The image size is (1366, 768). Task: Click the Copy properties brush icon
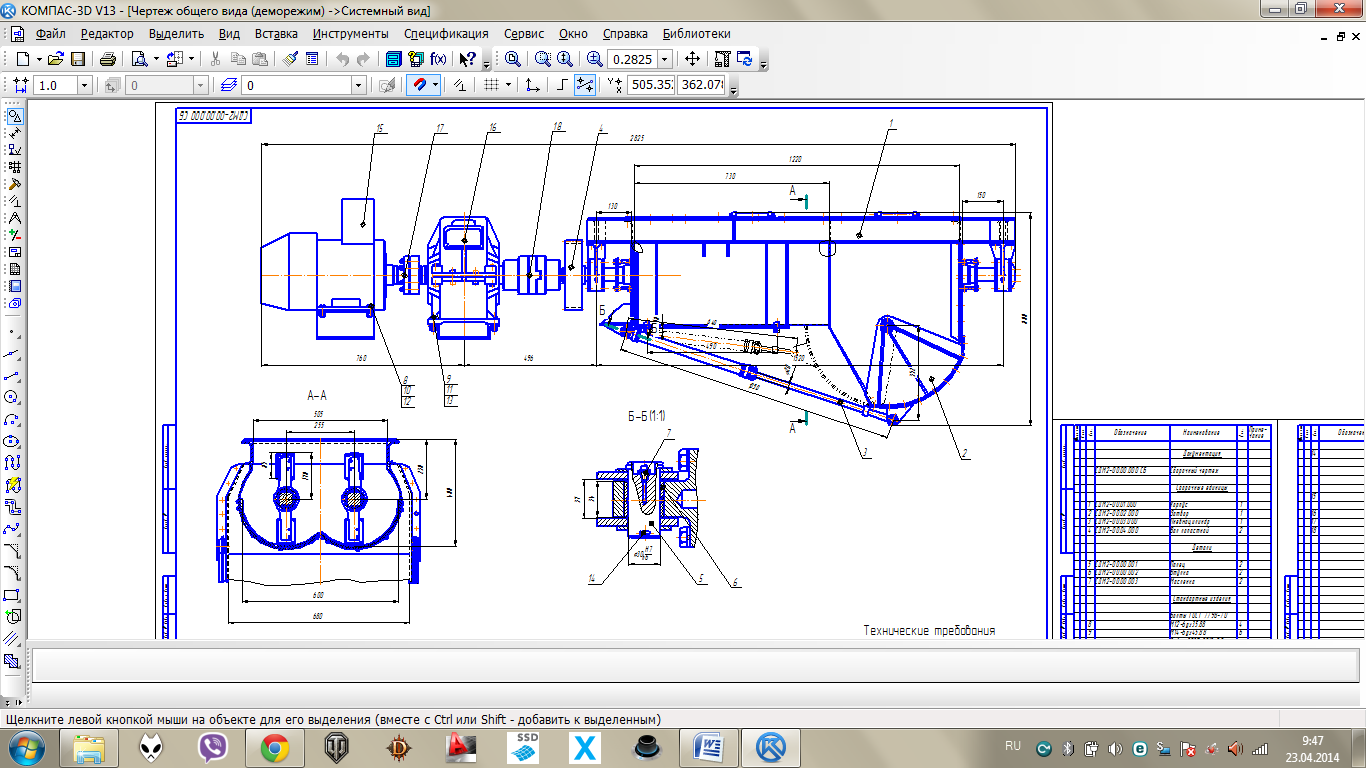tap(290, 59)
